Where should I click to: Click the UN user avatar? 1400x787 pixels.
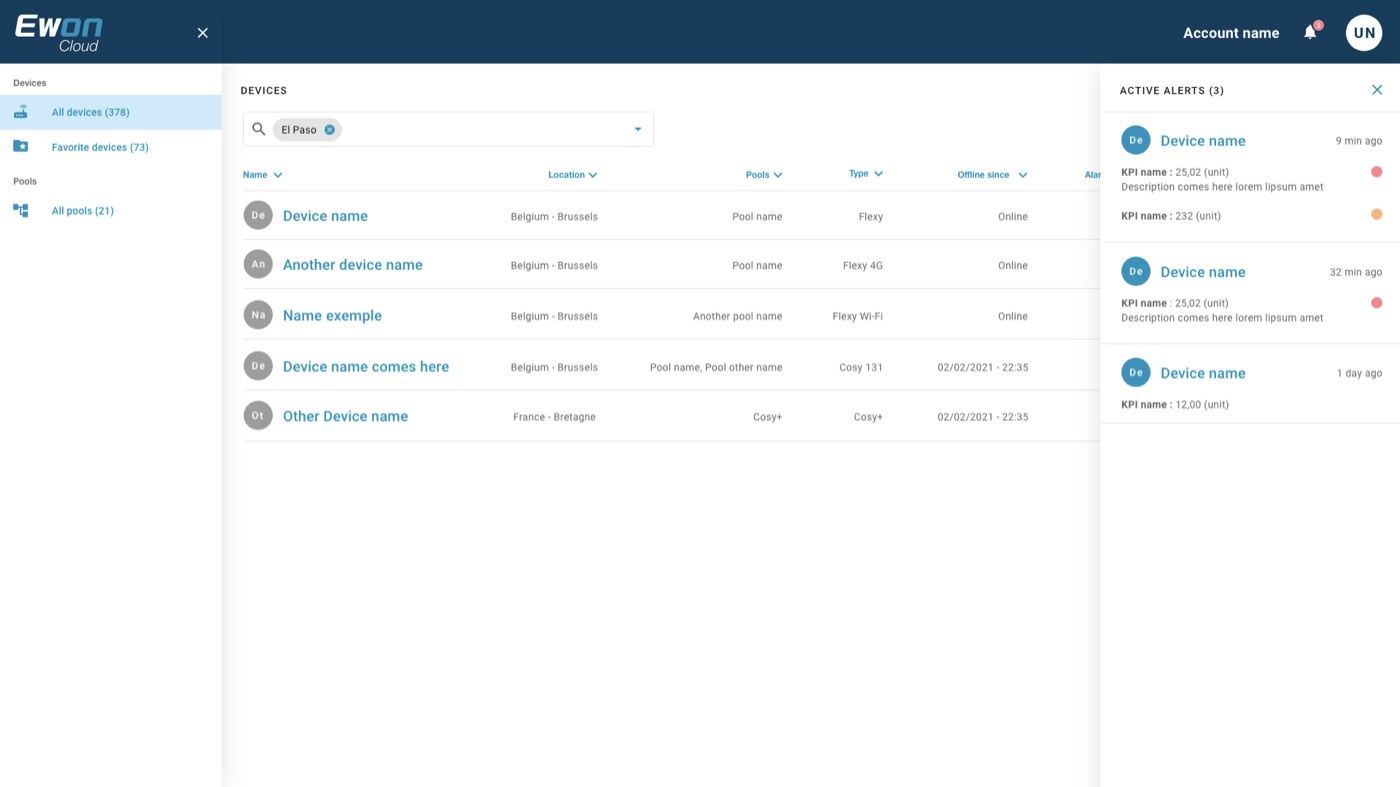pos(1364,33)
